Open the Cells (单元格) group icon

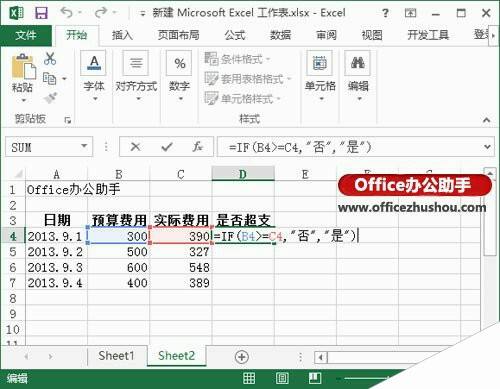[x=319, y=63]
